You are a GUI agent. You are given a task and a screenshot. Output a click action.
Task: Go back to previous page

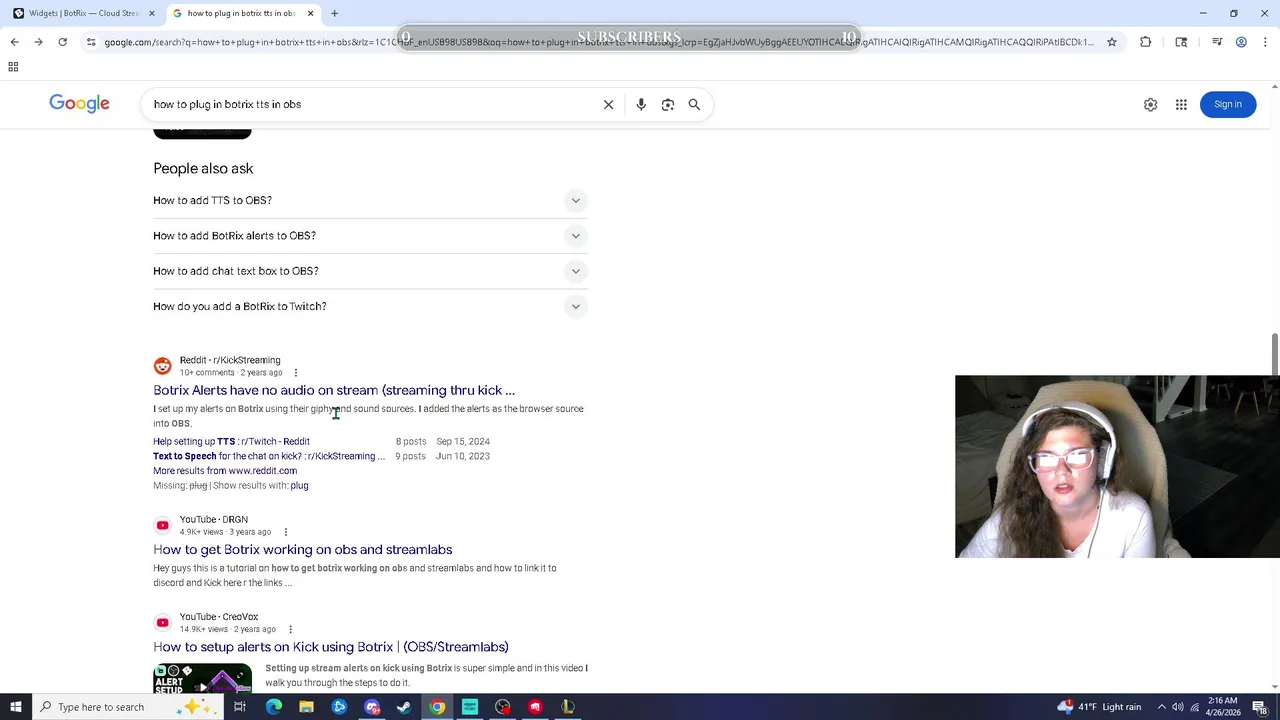(x=14, y=42)
